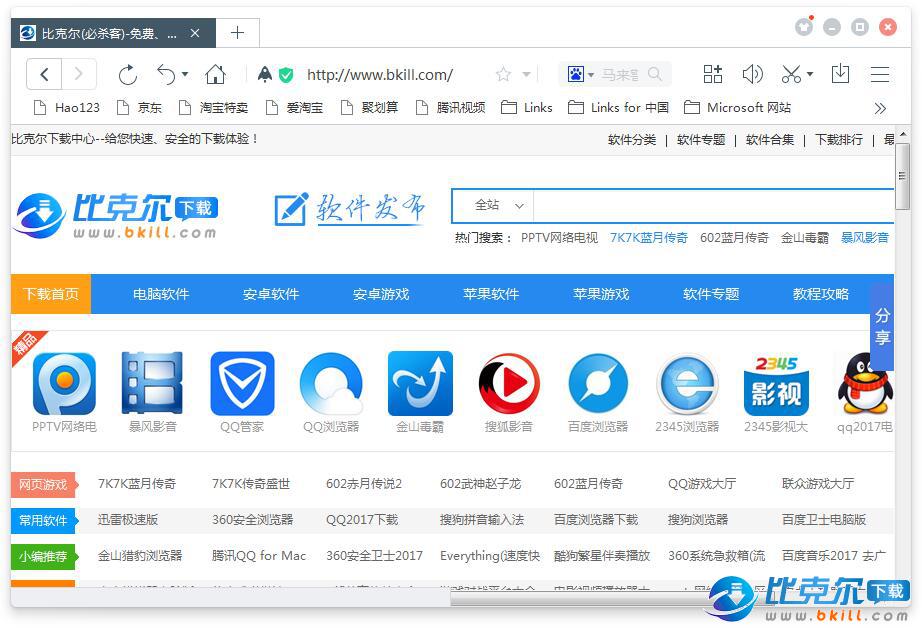Click the undo closed tab icon
The width and height of the screenshot is (922, 628).
pos(166,75)
